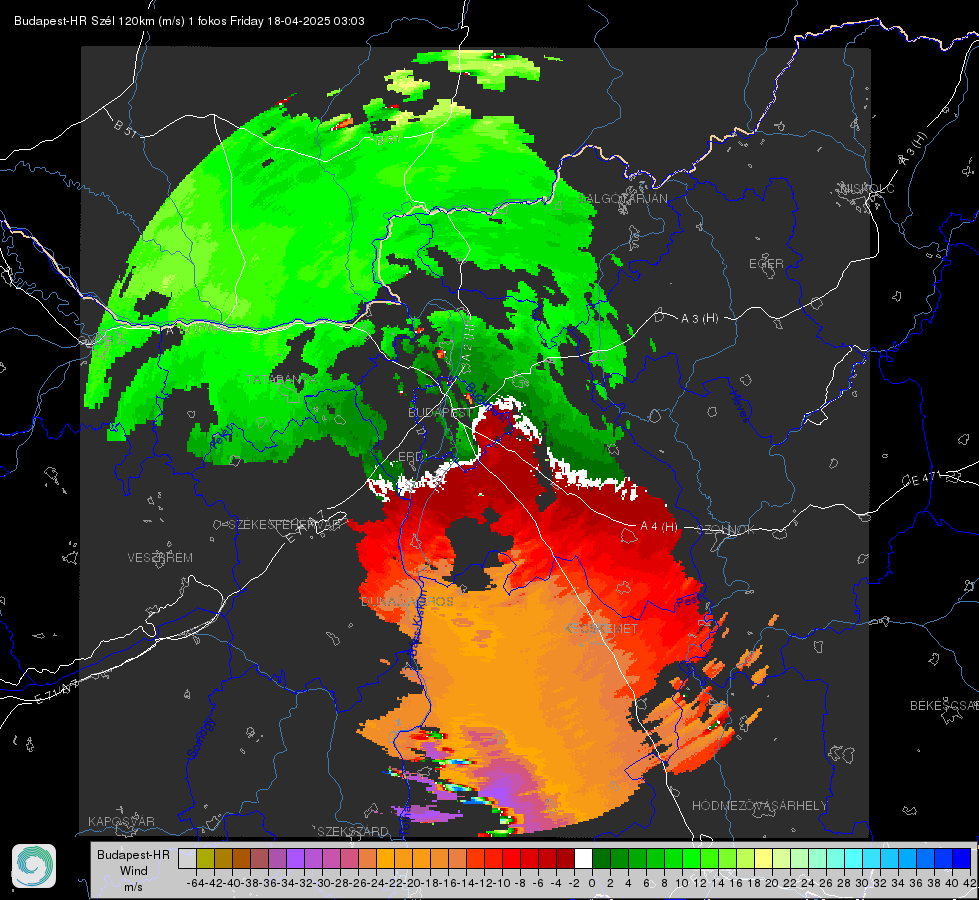
Task: Click the Budapest-HR Wind m/s legend title
Action: pyautogui.click(x=134, y=870)
